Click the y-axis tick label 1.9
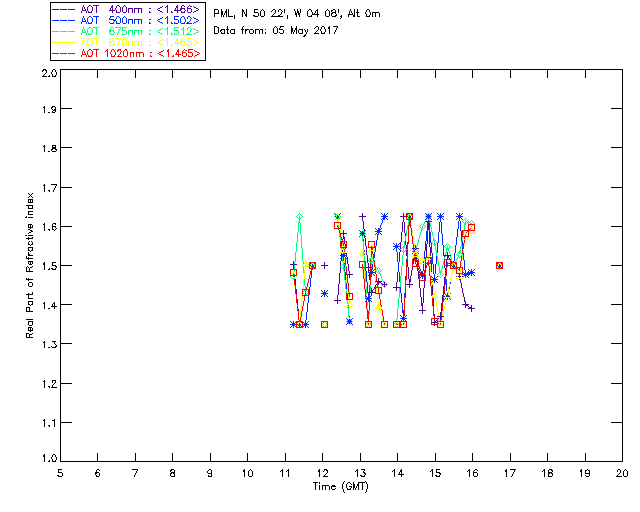640x512 pixels. click(x=49, y=109)
